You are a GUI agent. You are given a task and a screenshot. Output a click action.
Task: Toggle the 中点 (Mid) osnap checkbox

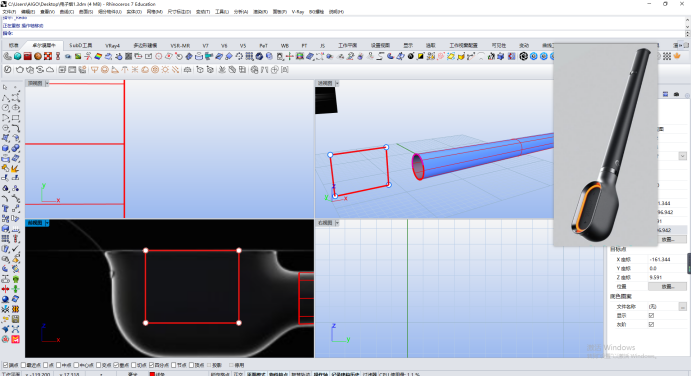coord(58,366)
